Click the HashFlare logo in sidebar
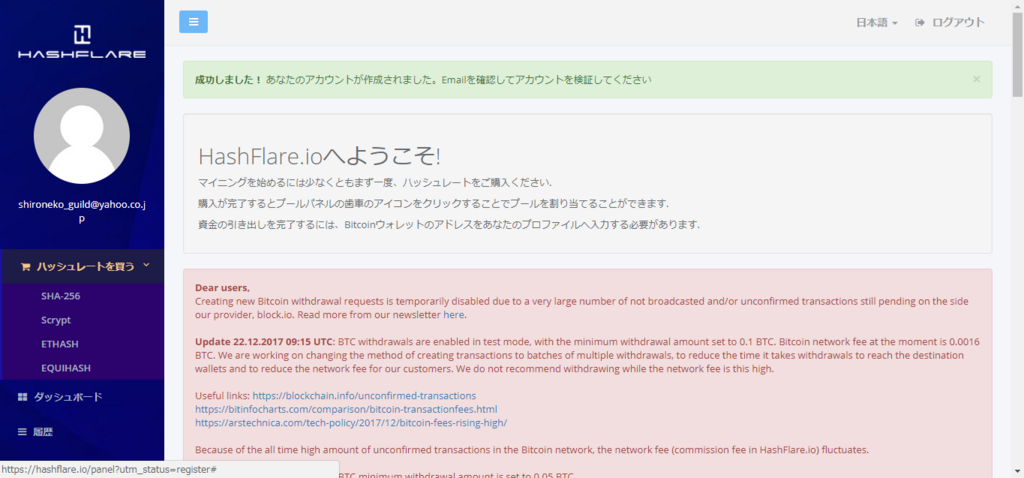Screen dimensions: 1024x478 82,42
